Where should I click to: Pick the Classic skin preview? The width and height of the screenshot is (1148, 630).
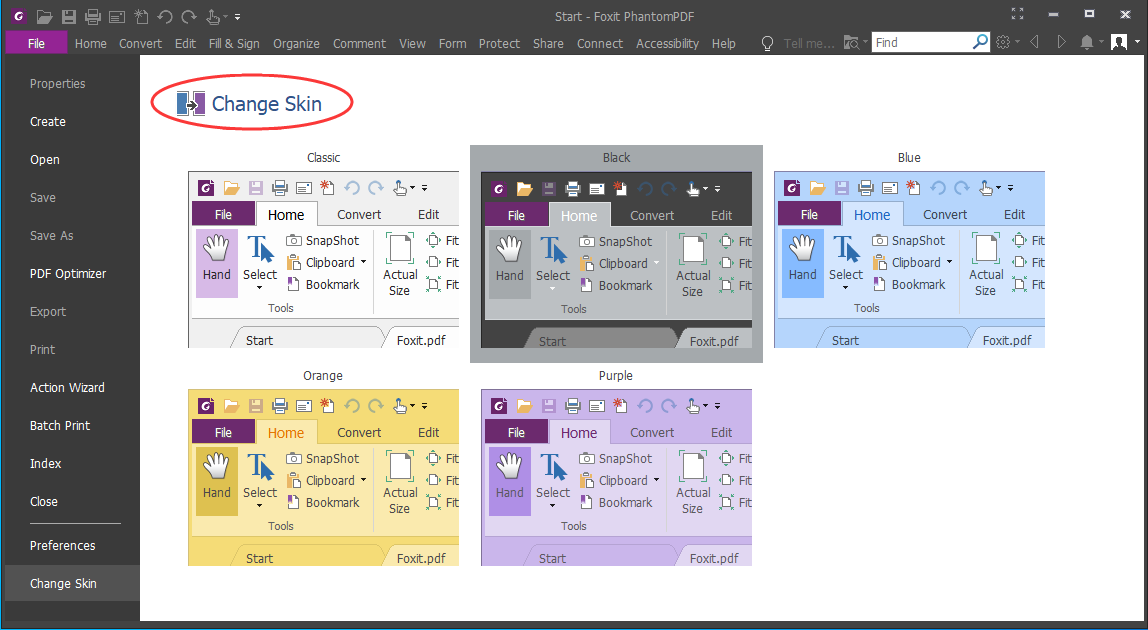pyautogui.click(x=324, y=259)
